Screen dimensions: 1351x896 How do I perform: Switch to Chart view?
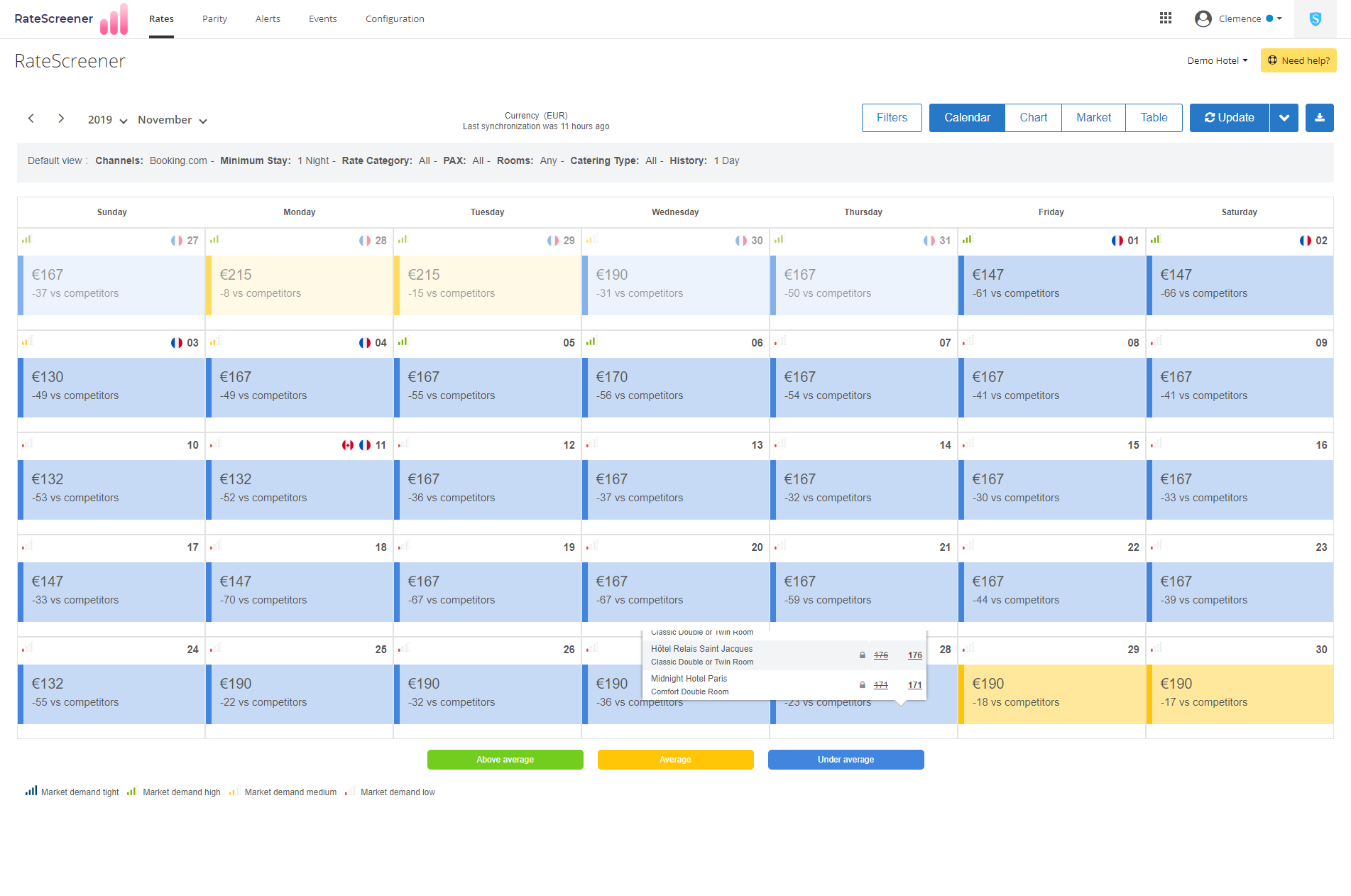[1034, 118]
